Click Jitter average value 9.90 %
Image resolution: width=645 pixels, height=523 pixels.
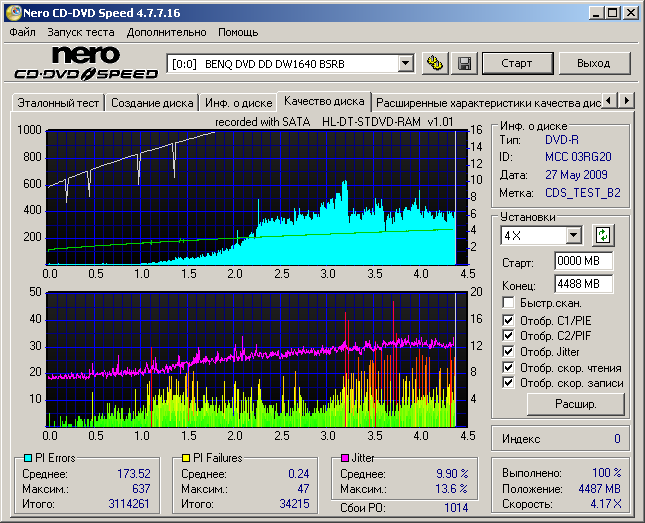tap(452, 474)
